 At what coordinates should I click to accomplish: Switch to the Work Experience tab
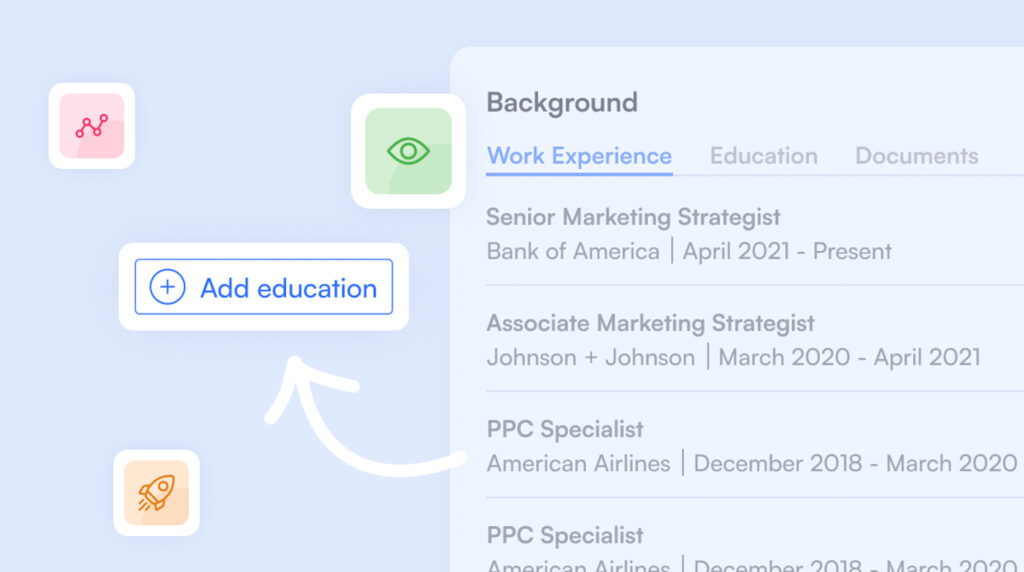click(579, 156)
